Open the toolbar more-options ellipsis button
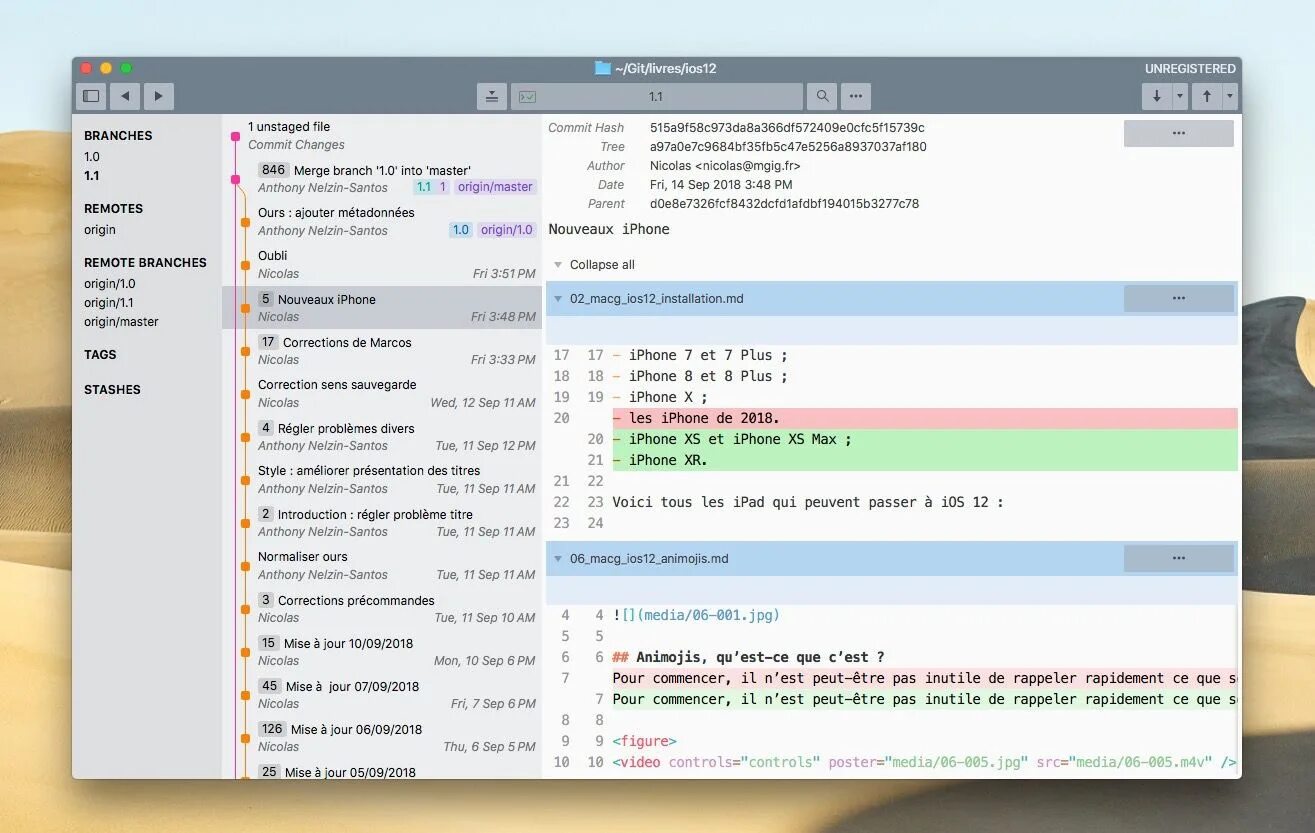This screenshot has height=833, width=1315. point(855,96)
